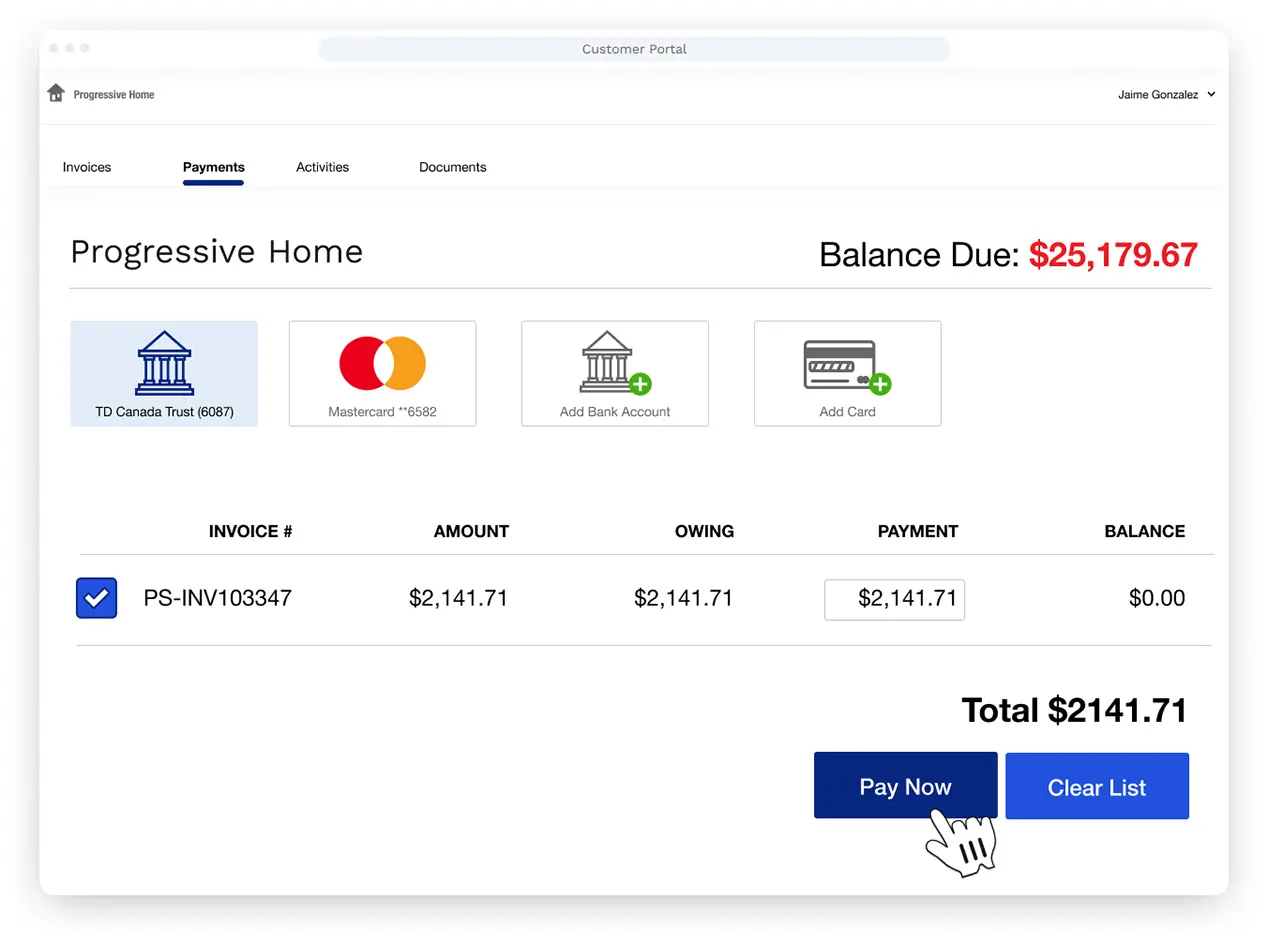This screenshot has height=944, width=1268.
Task: Select the Payments tab
Action: (213, 167)
